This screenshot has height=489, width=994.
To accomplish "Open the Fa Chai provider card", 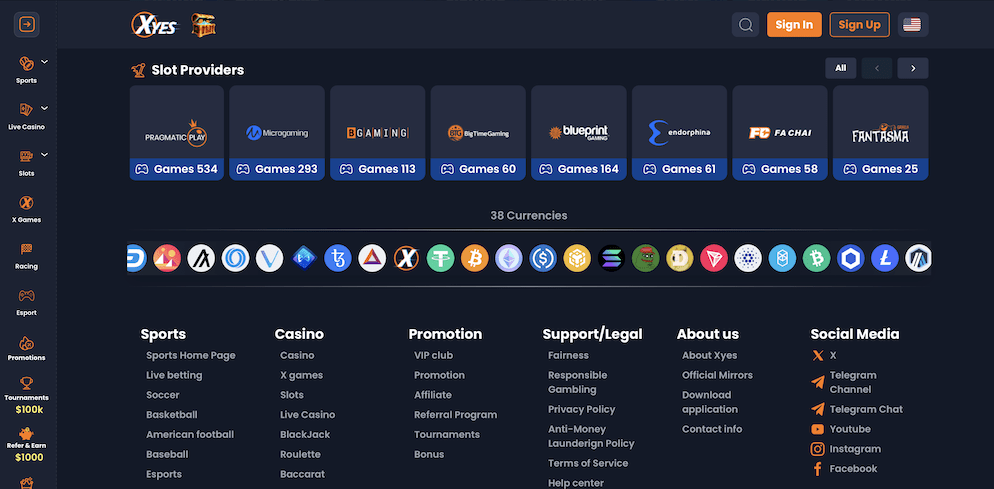I will click(780, 133).
